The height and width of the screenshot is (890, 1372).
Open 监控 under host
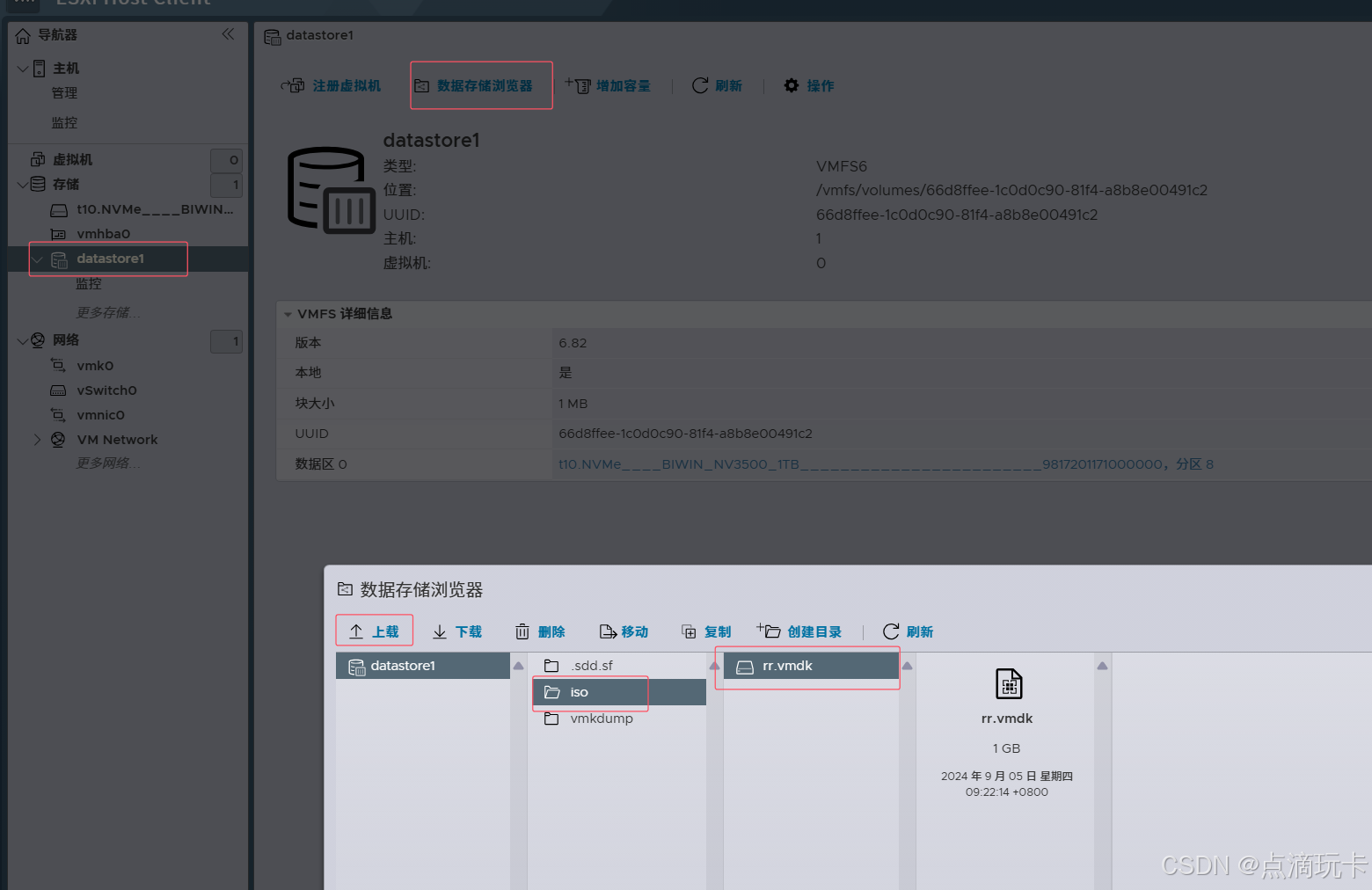click(64, 123)
